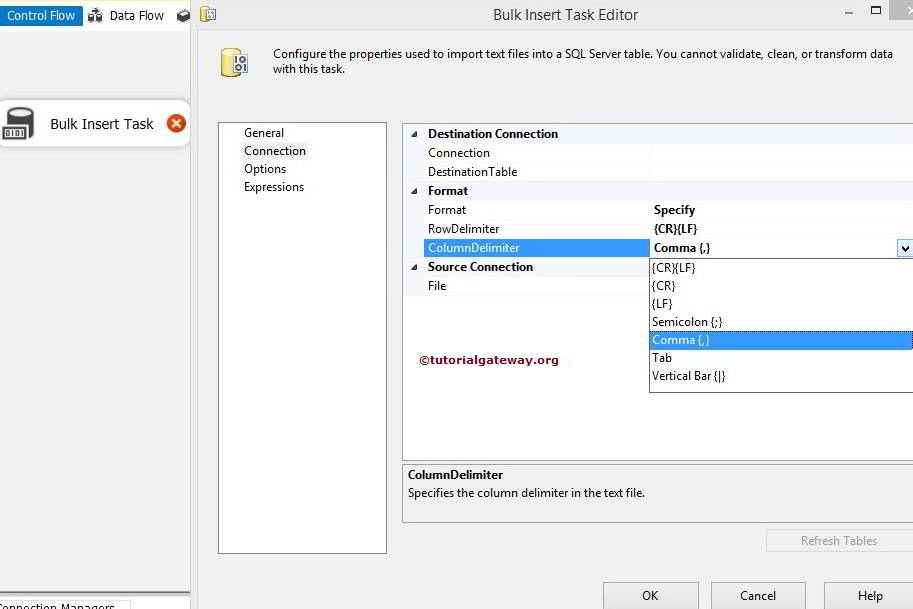
Task: Switch to the Control Flow tab
Action: pyautogui.click(x=41, y=15)
